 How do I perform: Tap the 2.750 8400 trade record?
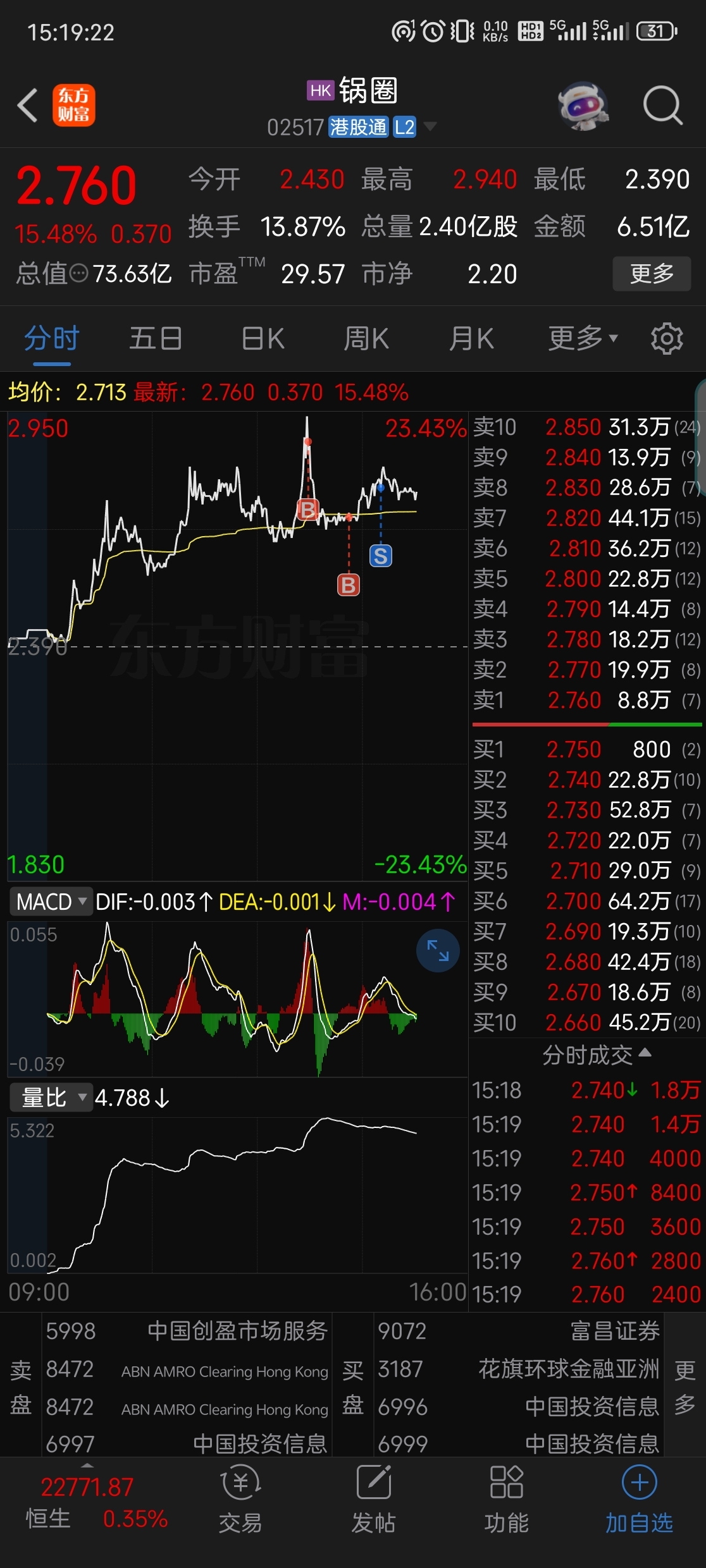pos(587,1192)
